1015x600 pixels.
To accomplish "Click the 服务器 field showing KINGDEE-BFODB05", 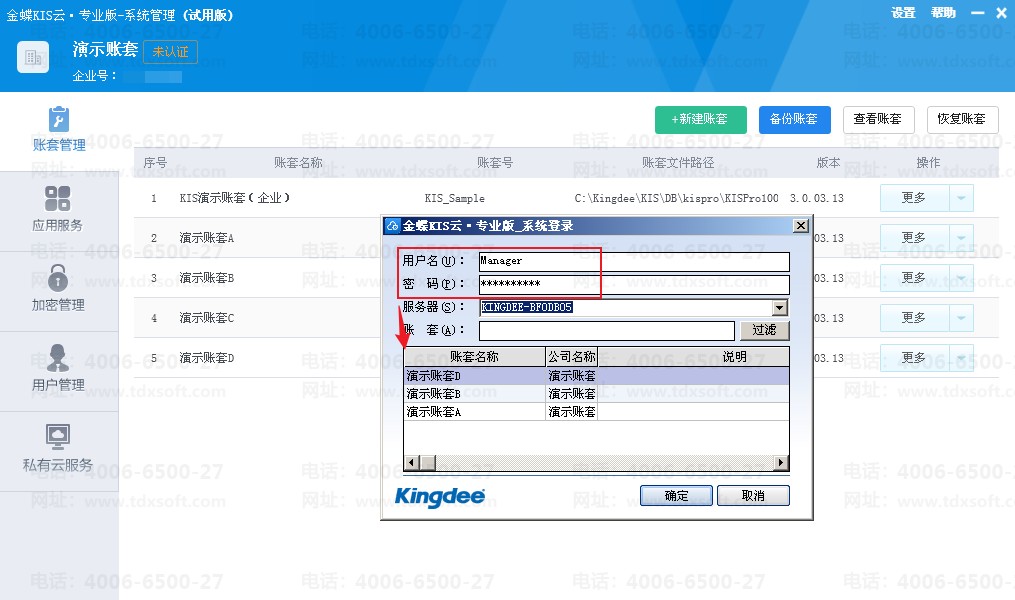I will pos(626,307).
